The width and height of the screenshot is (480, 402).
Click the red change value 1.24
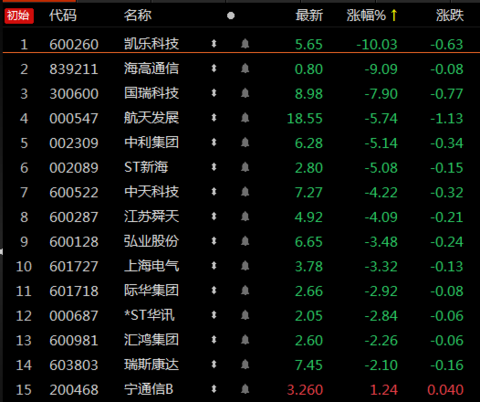tap(384, 390)
